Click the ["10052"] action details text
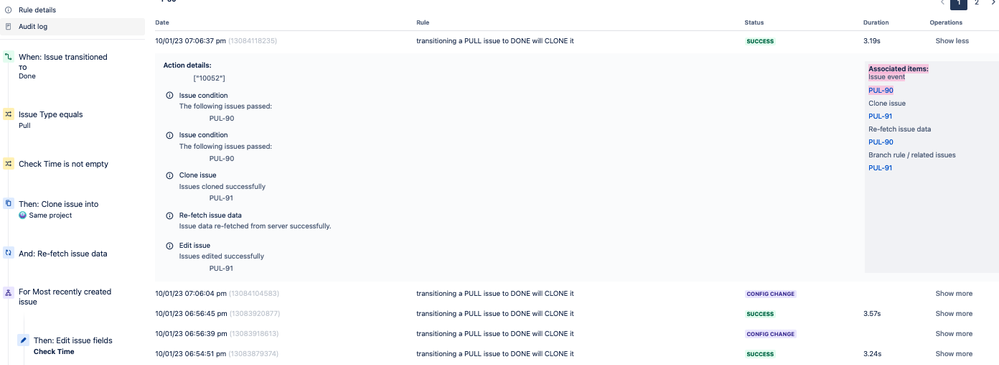Viewport: 999px width, 365px height. [x=209, y=78]
